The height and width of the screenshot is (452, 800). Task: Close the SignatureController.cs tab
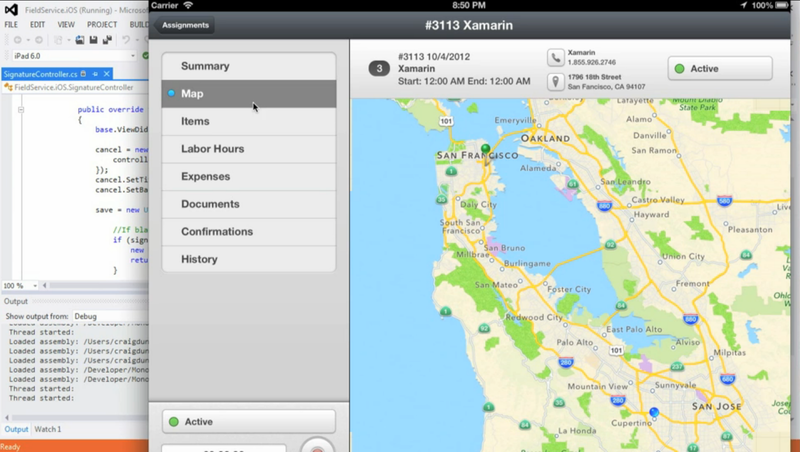[107, 74]
